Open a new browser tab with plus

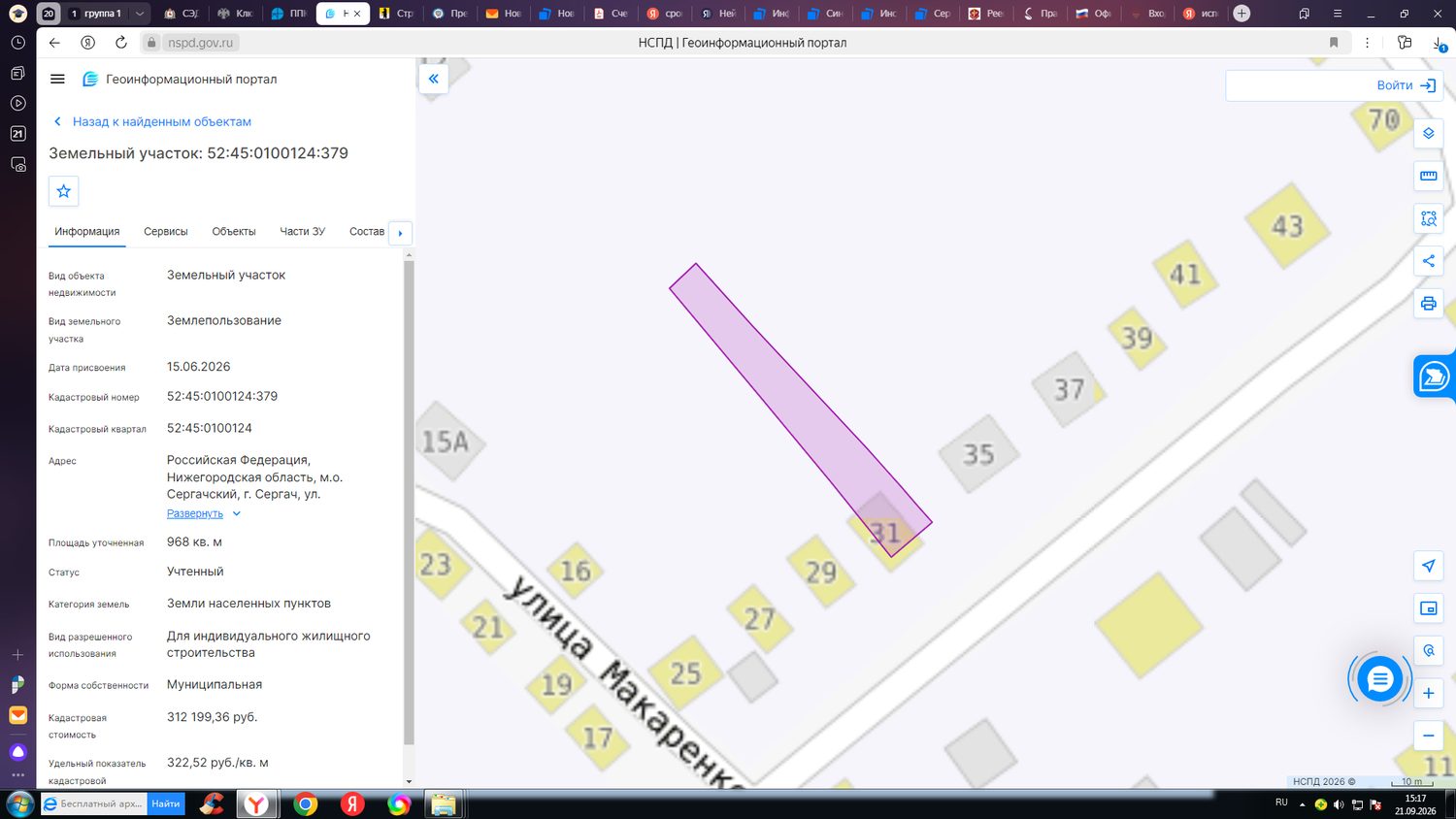[1241, 14]
